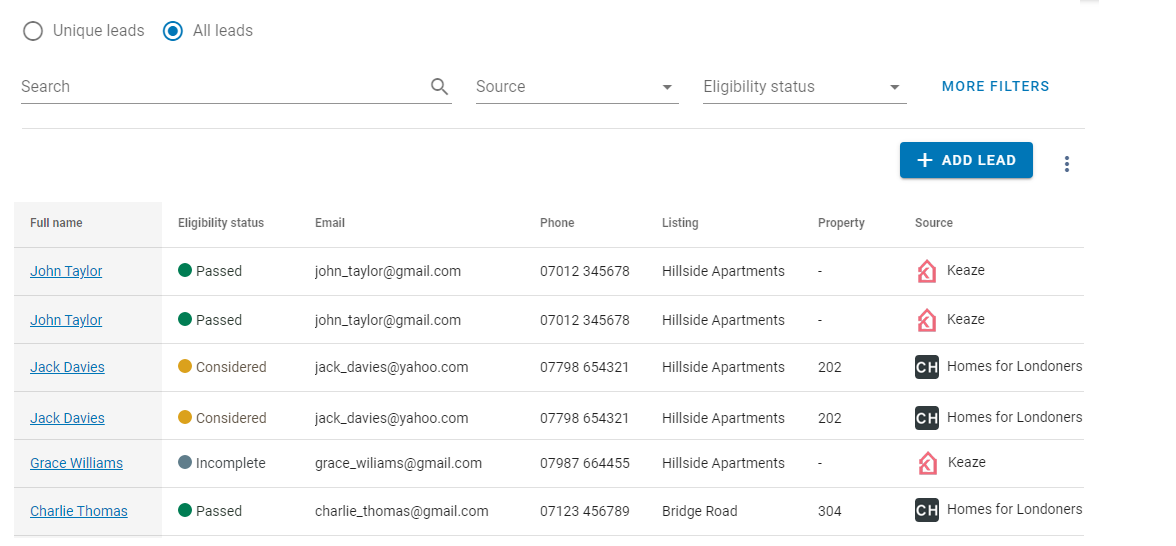Click the CH logo in Charlie Thomas row
Screen dimensions: 1176x546
pyautogui.click(x=927, y=511)
